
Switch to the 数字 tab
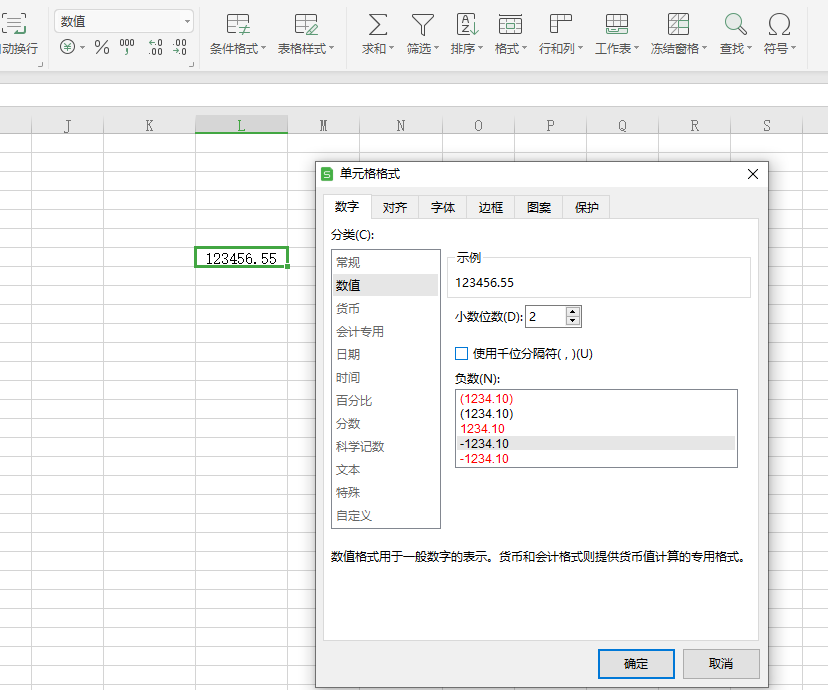pyautogui.click(x=347, y=206)
